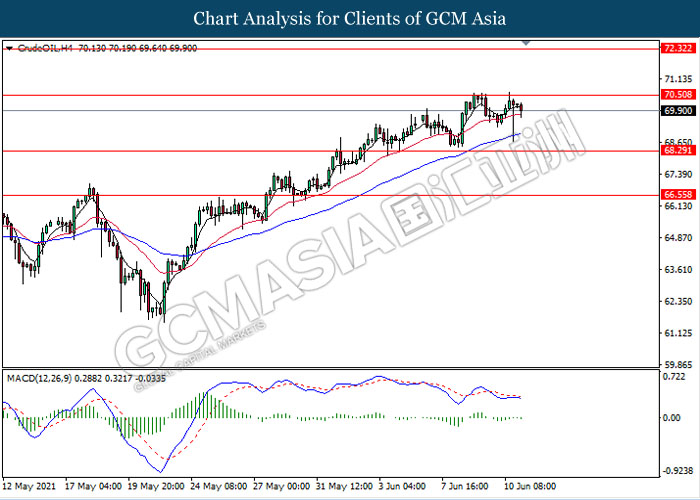Select the 72.322 red price label
This screenshot has width=700, height=500.
point(678,49)
